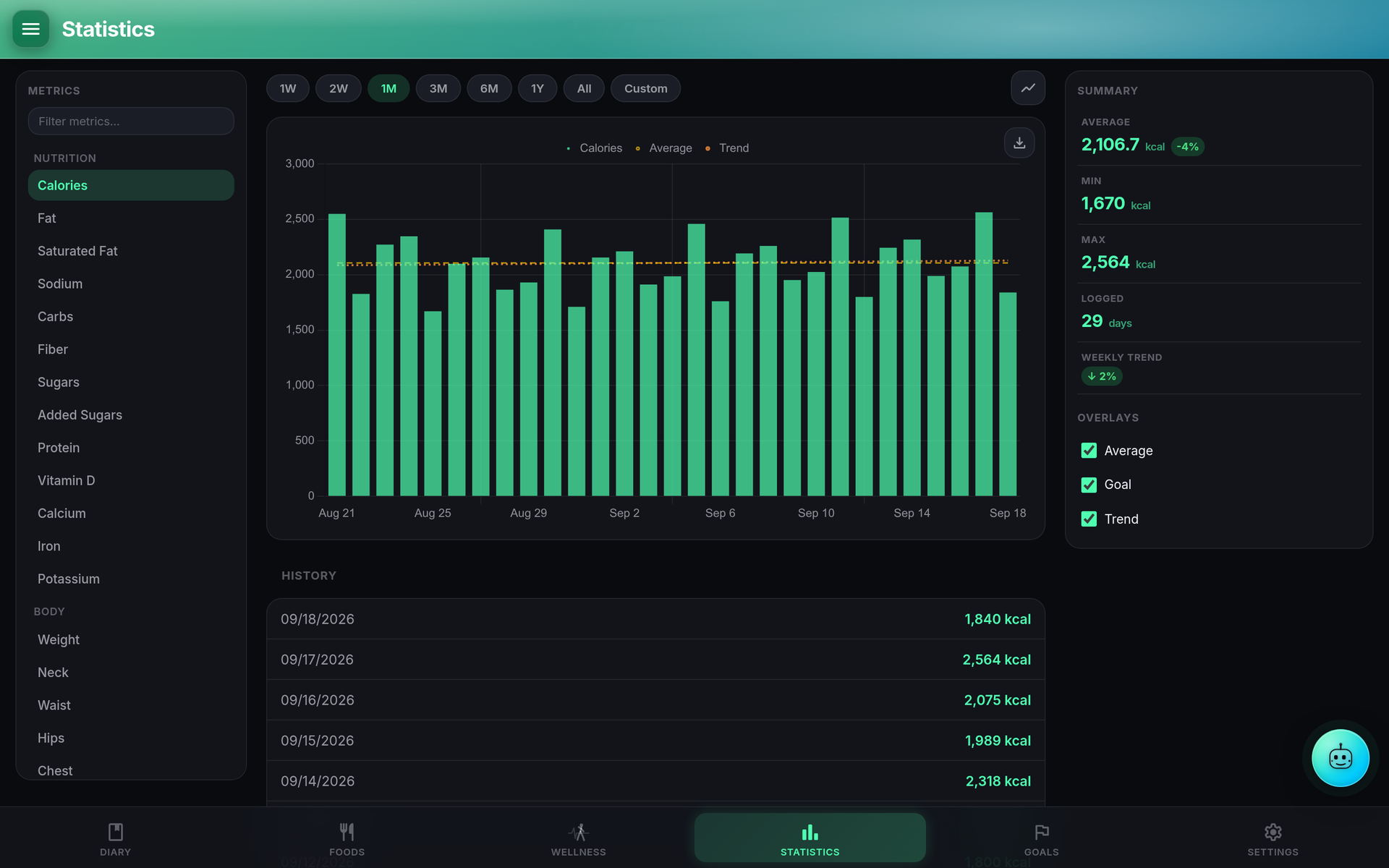Open Goals flag tab
1389x868 pixels.
pos(1041,838)
